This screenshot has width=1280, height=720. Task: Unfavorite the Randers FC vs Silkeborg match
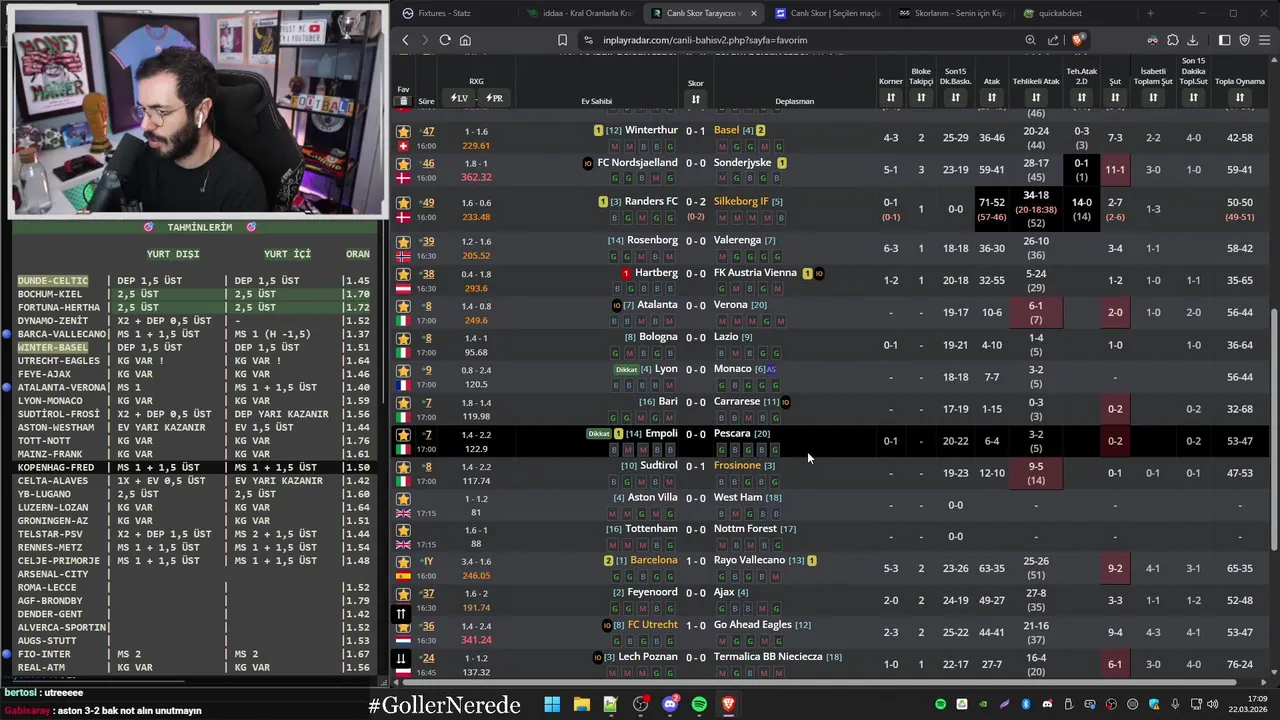pos(403,202)
